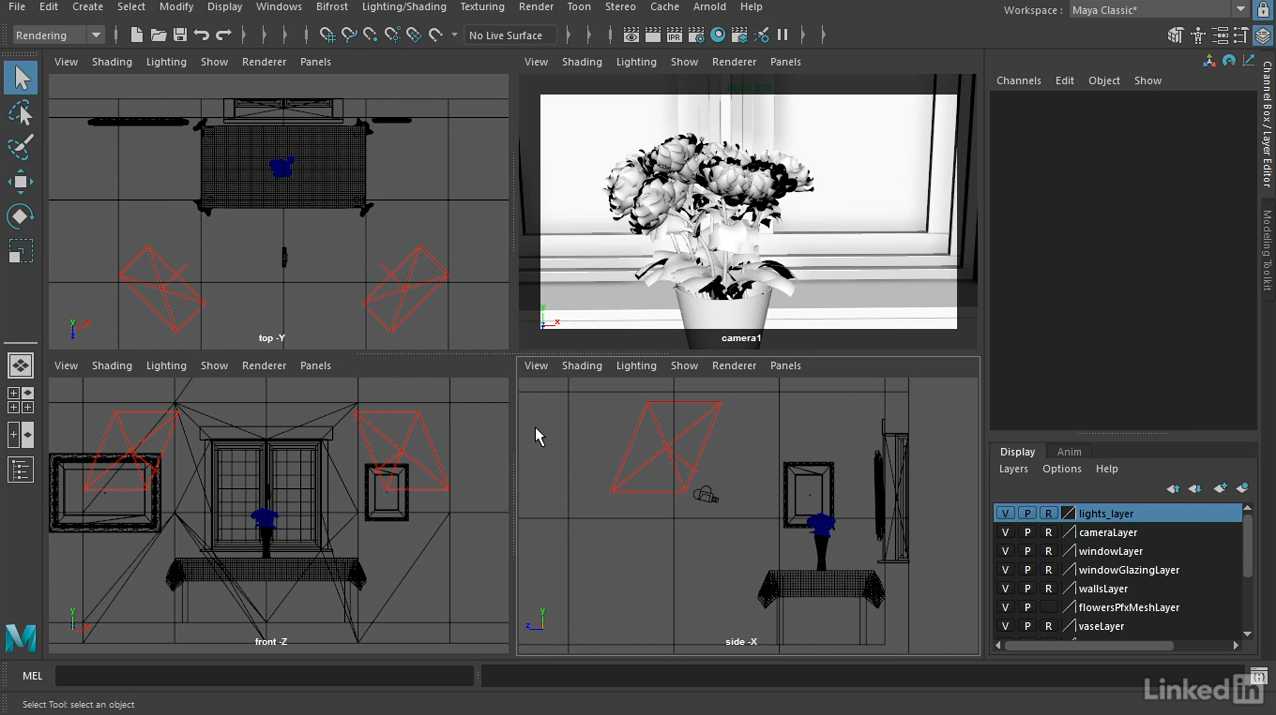Click the lights_layer color swatch
Image resolution: width=1276 pixels, height=715 pixels.
(x=1068, y=513)
